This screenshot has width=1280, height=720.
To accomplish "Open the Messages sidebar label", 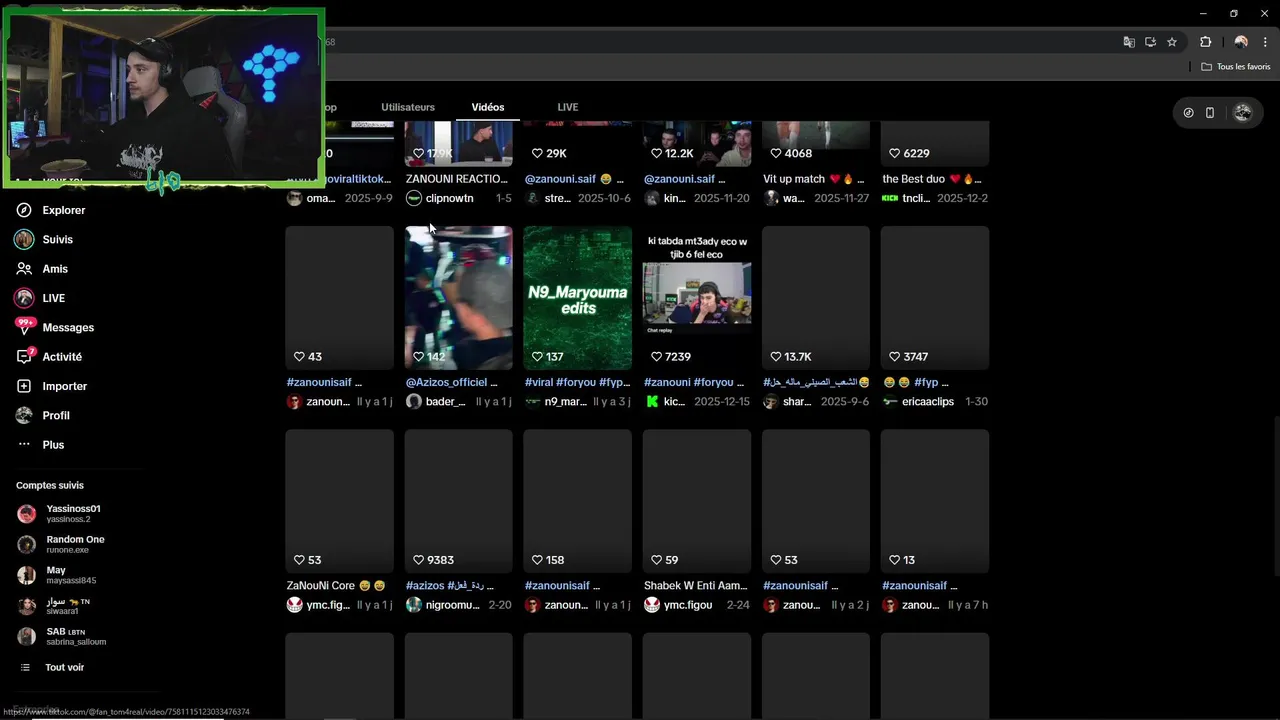I will click(68, 328).
